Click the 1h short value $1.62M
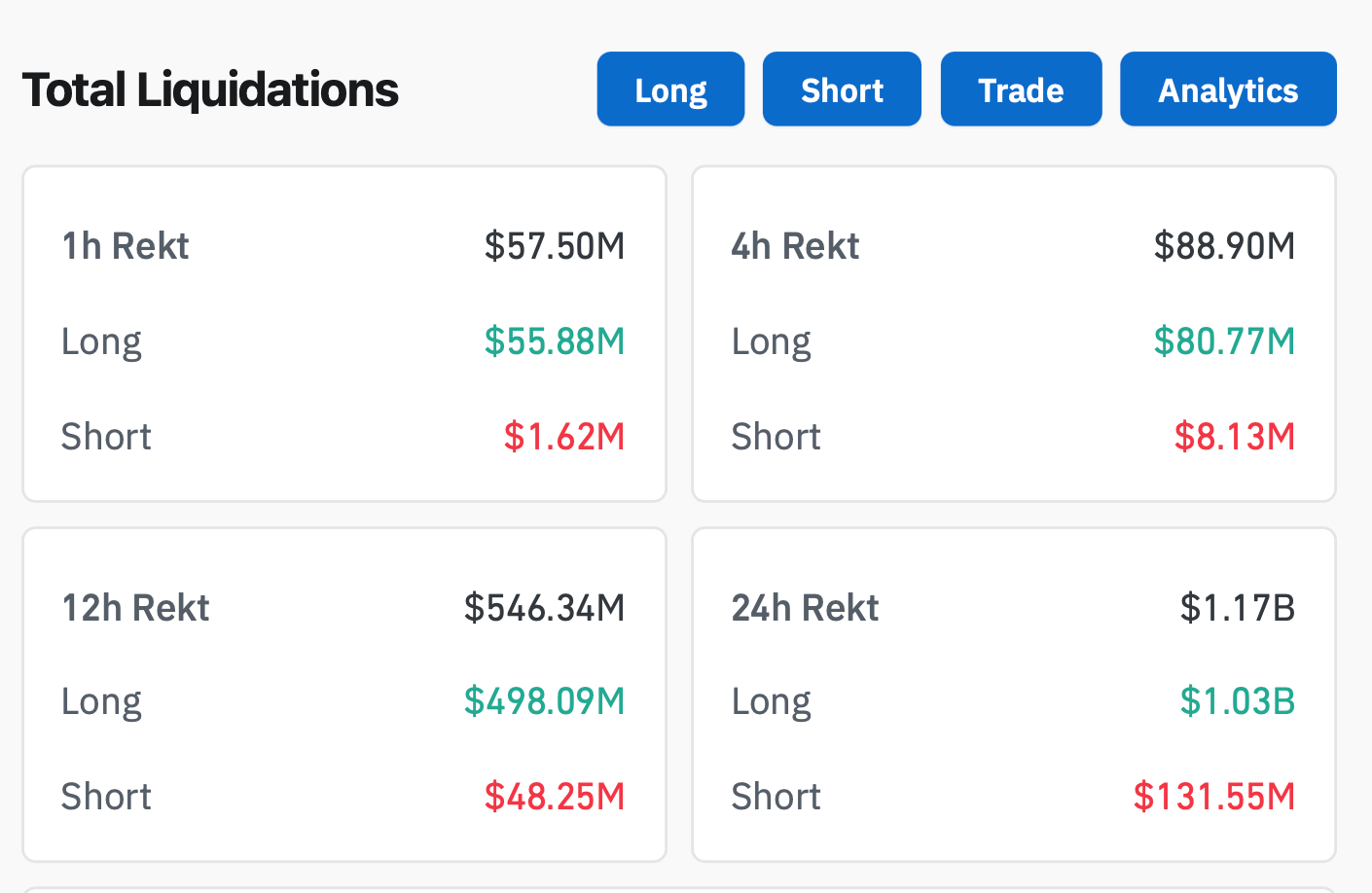This screenshot has height=893, width=1372. pyautogui.click(x=564, y=437)
